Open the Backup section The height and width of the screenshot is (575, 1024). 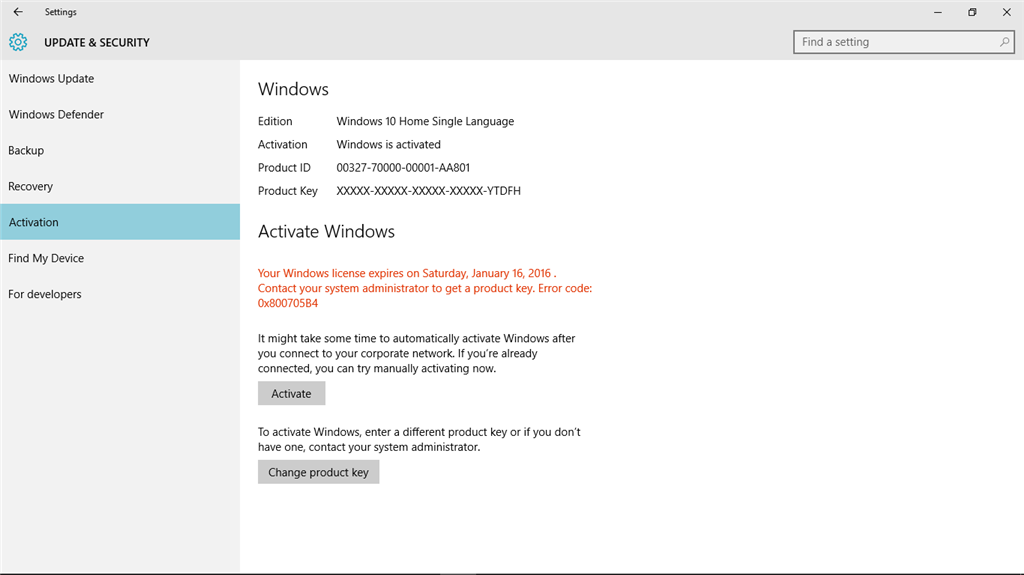(120, 150)
